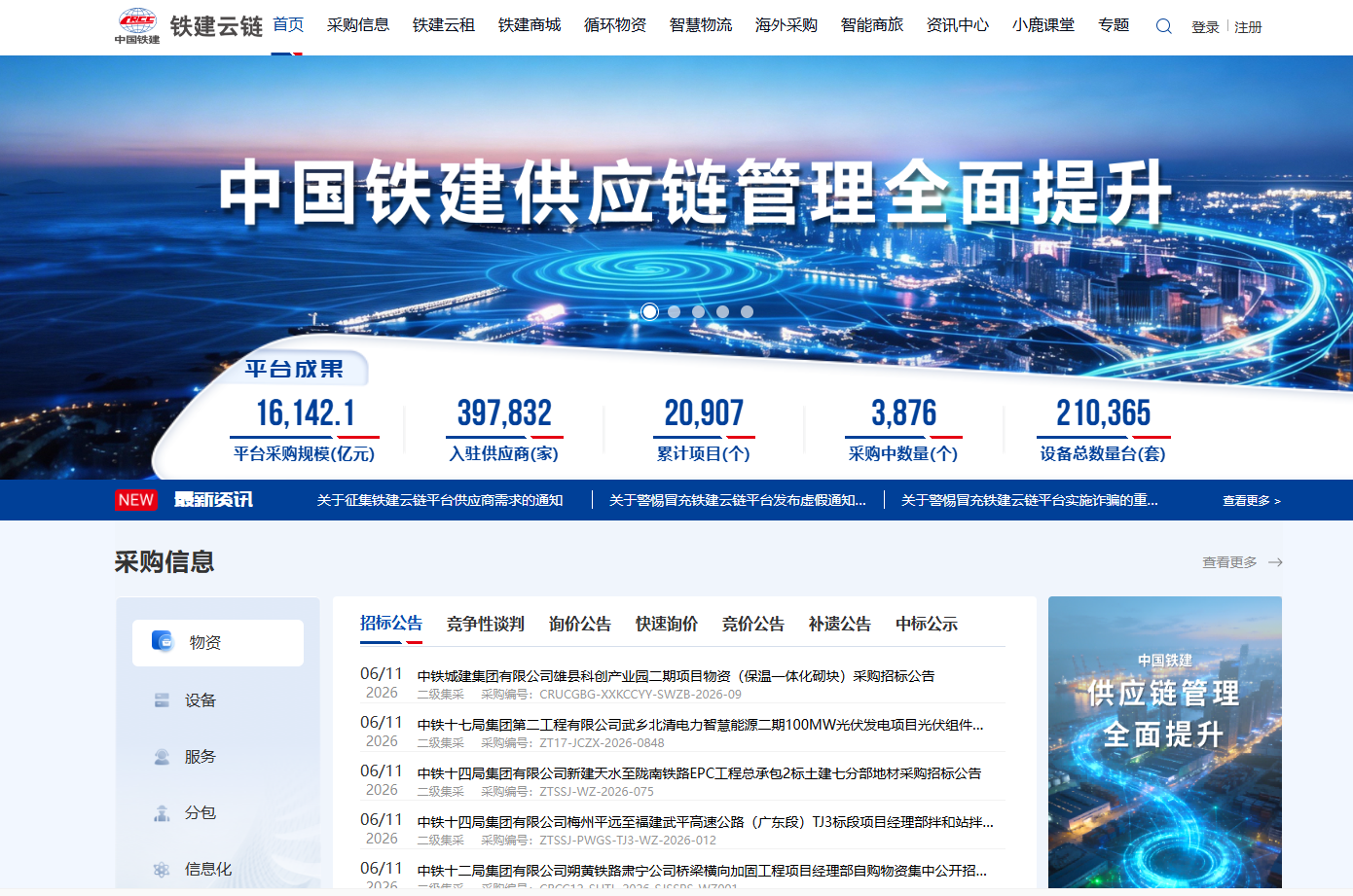The image size is (1353, 896).
Task: Open 海外采购 in top navigation
Action: coord(786,25)
